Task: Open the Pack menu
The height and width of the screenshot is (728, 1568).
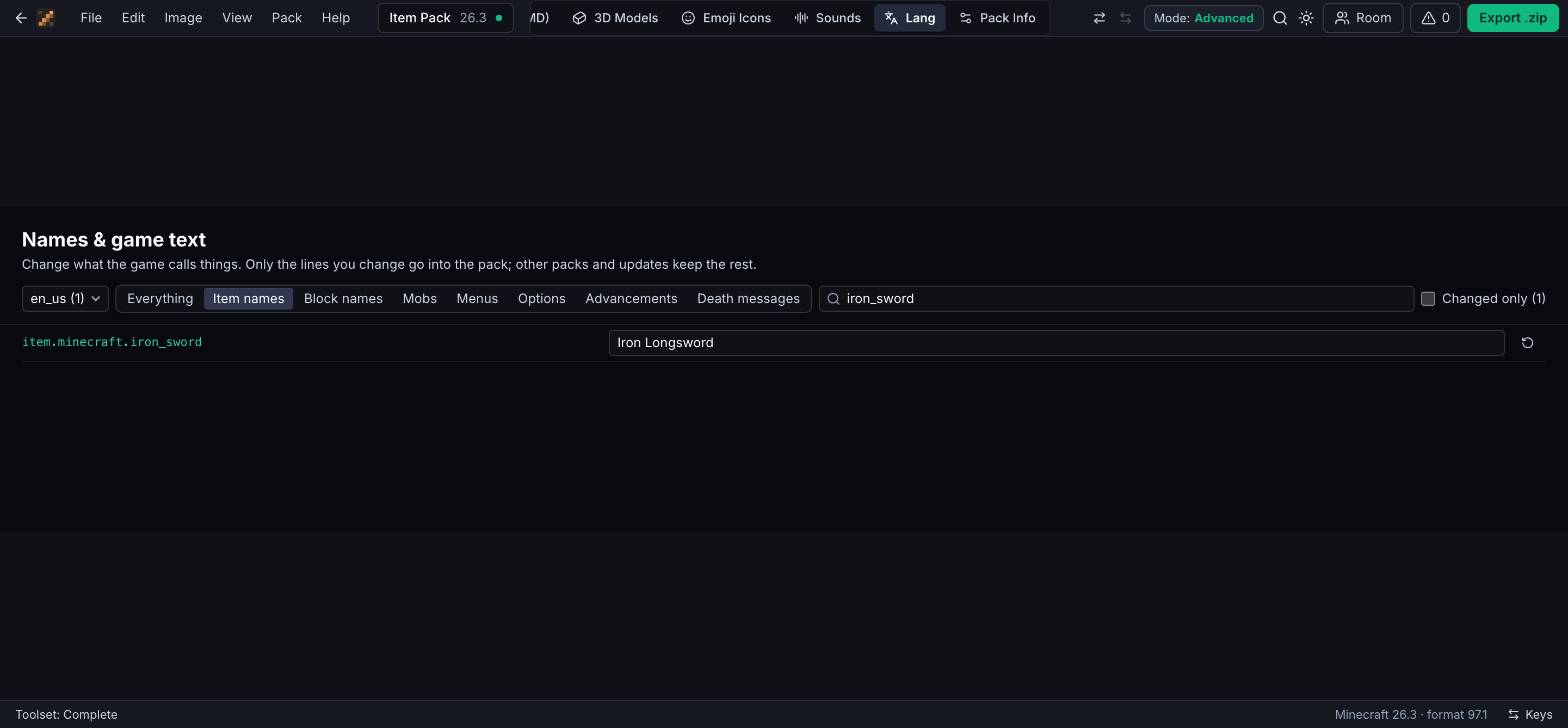Action: pyautogui.click(x=287, y=18)
